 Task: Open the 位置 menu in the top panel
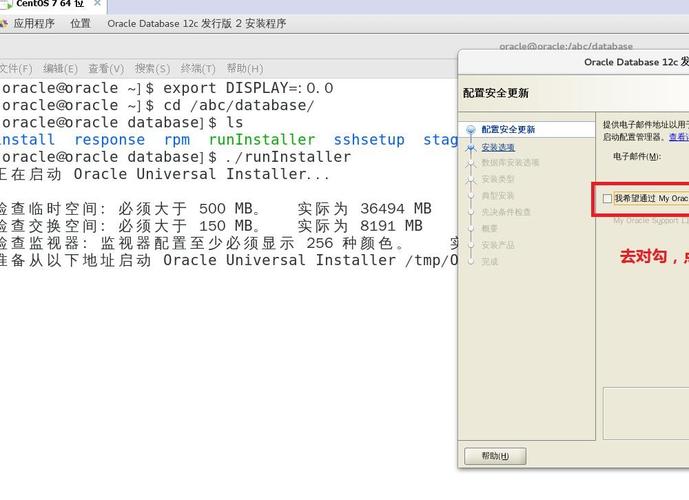(x=80, y=23)
